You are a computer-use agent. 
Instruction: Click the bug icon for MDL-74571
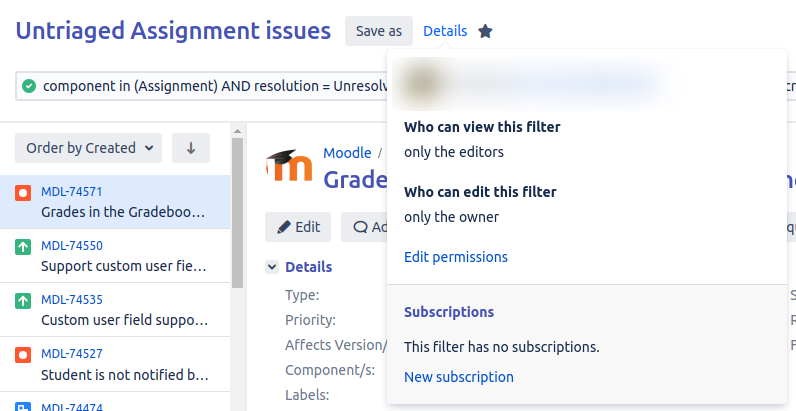click(23, 192)
